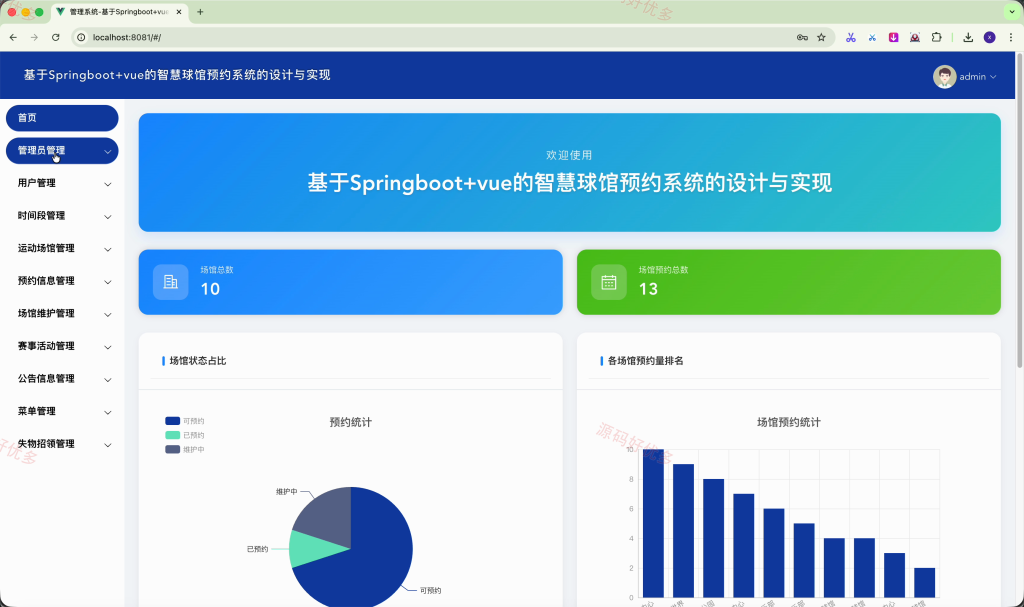
Task: Open the 用户管理 menu
Action: pos(62,184)
